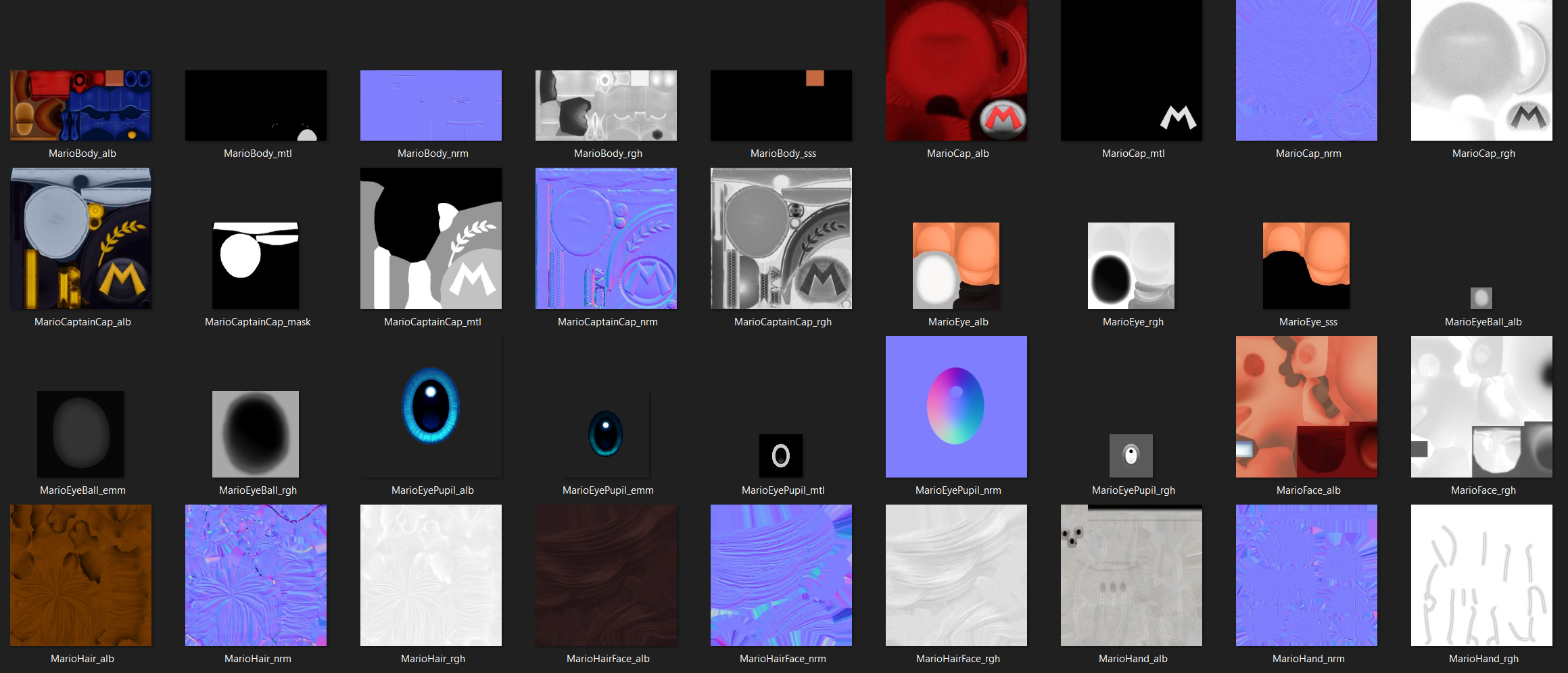Click the MarioEyePupil_alb blue eye thumbnail
The width and height of the screenshot is (1568, 673).
pyautogui.click(x=431, y=407)
